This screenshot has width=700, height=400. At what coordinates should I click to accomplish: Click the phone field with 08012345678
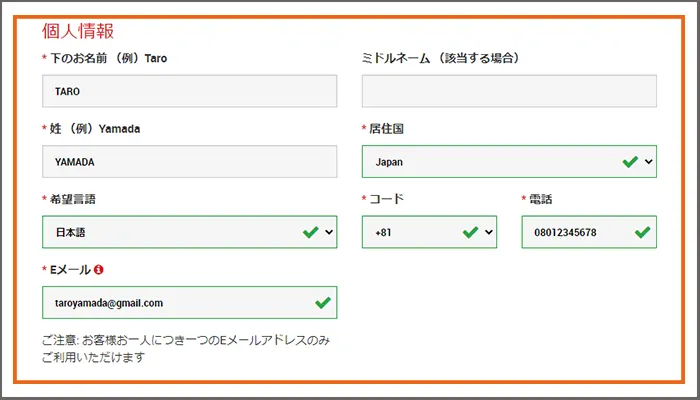(x=589, y=232)
